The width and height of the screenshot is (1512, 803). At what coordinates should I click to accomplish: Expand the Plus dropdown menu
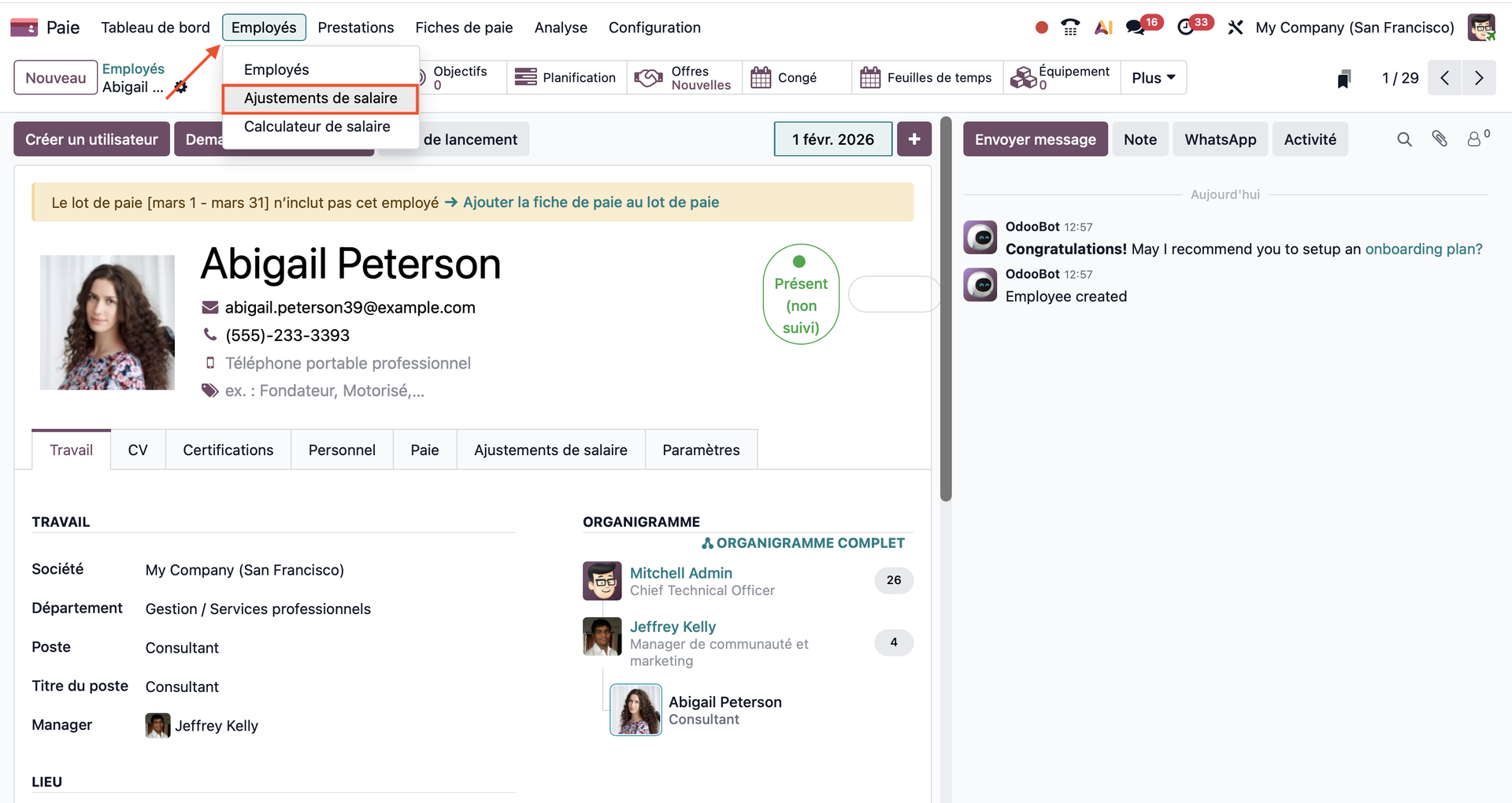[x=1153, y=78]
